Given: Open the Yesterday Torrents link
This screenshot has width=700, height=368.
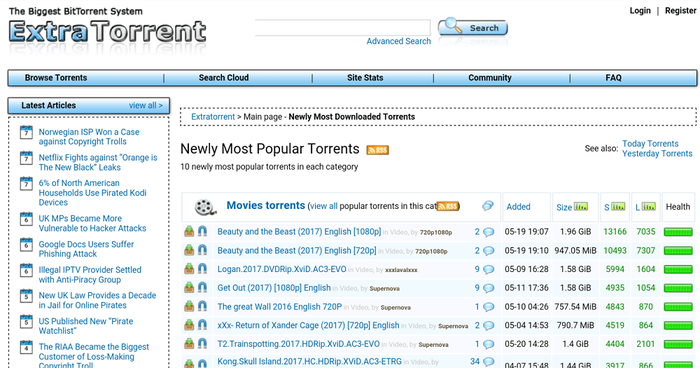Looking at the screenshot, I should [x=657, y=154].
